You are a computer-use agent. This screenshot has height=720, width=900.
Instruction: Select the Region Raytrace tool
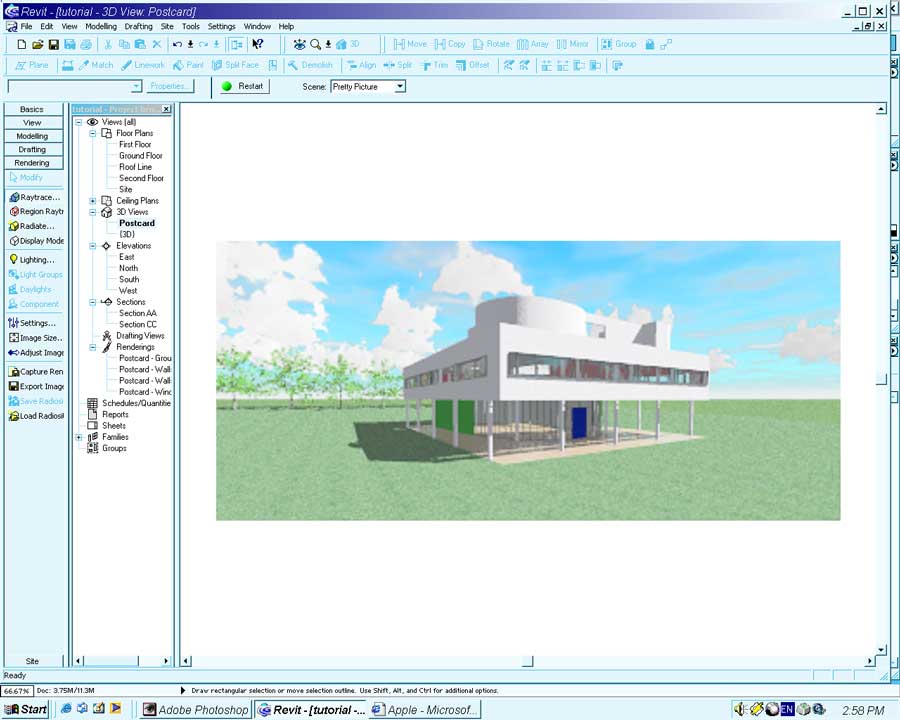click(35, 211)
